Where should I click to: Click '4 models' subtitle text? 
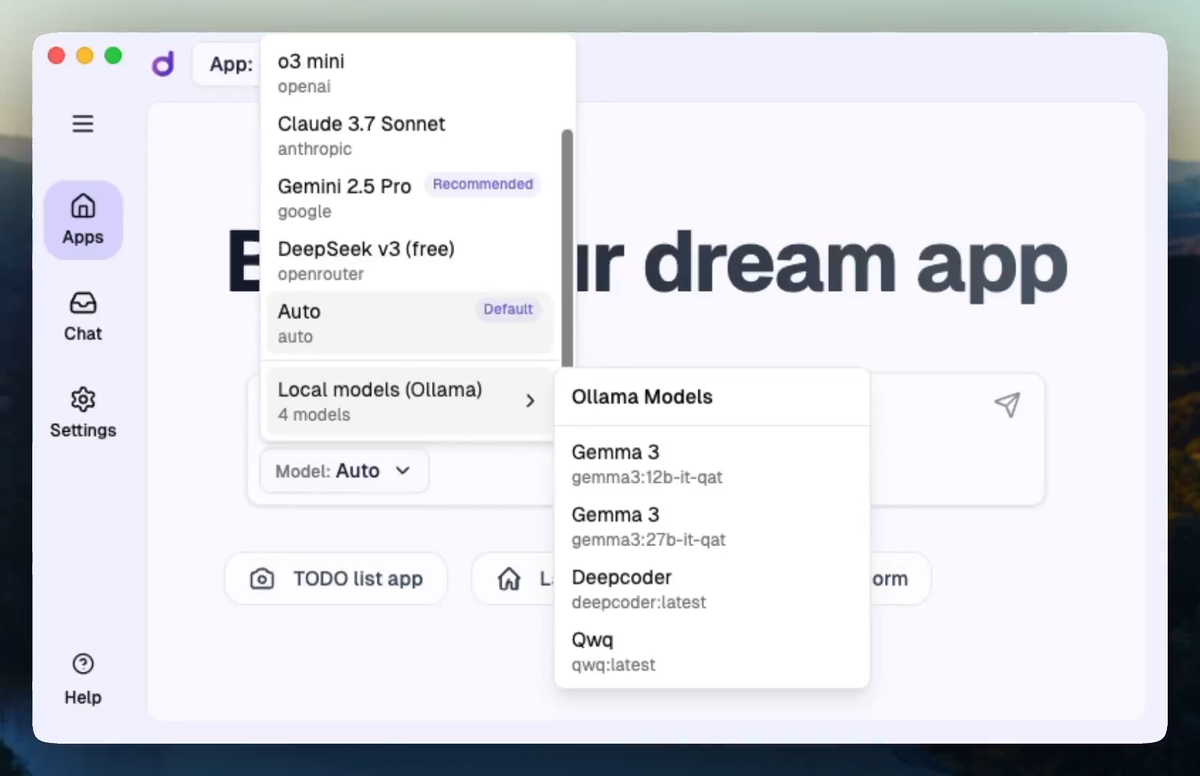pyautogui.click(x=314, y=415)
